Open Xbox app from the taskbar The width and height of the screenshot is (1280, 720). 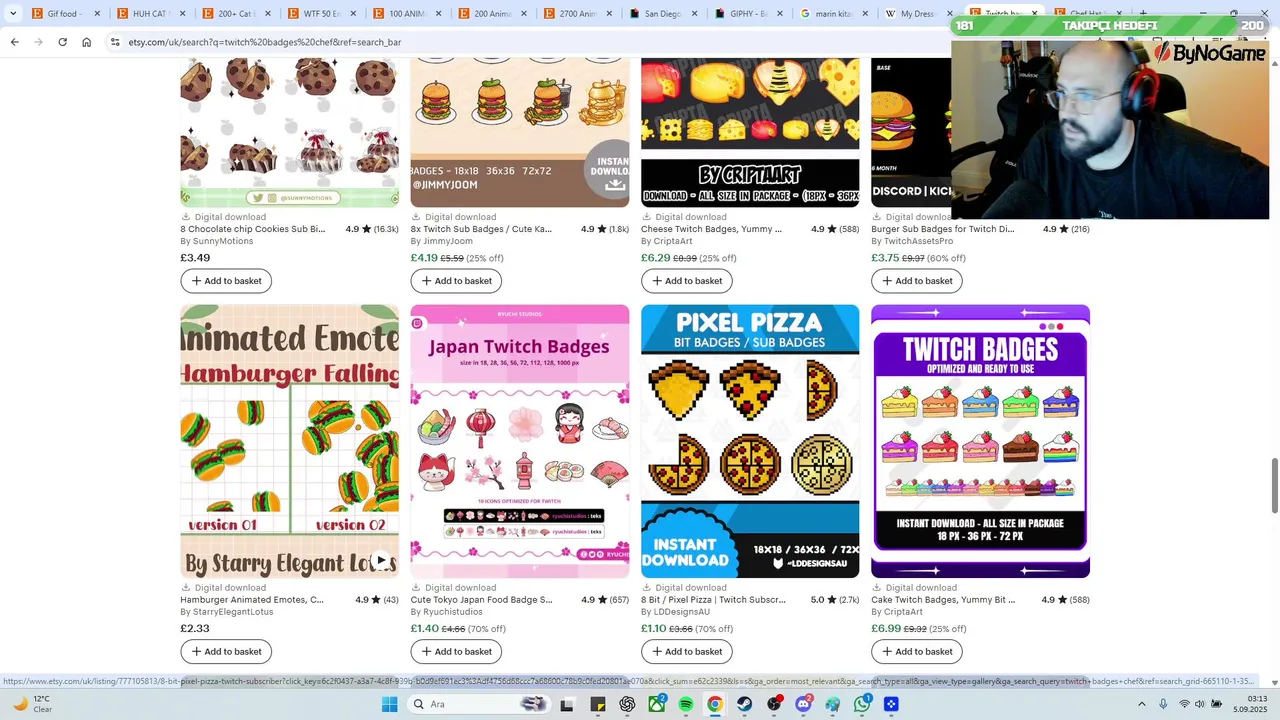[x=657, y=704]
